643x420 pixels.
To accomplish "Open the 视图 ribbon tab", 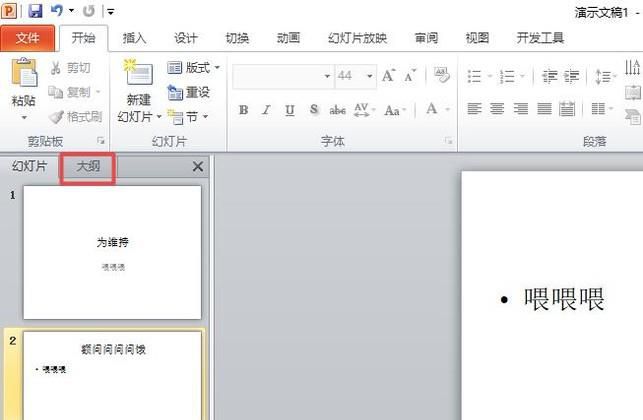I will click(x=477, y=38).
